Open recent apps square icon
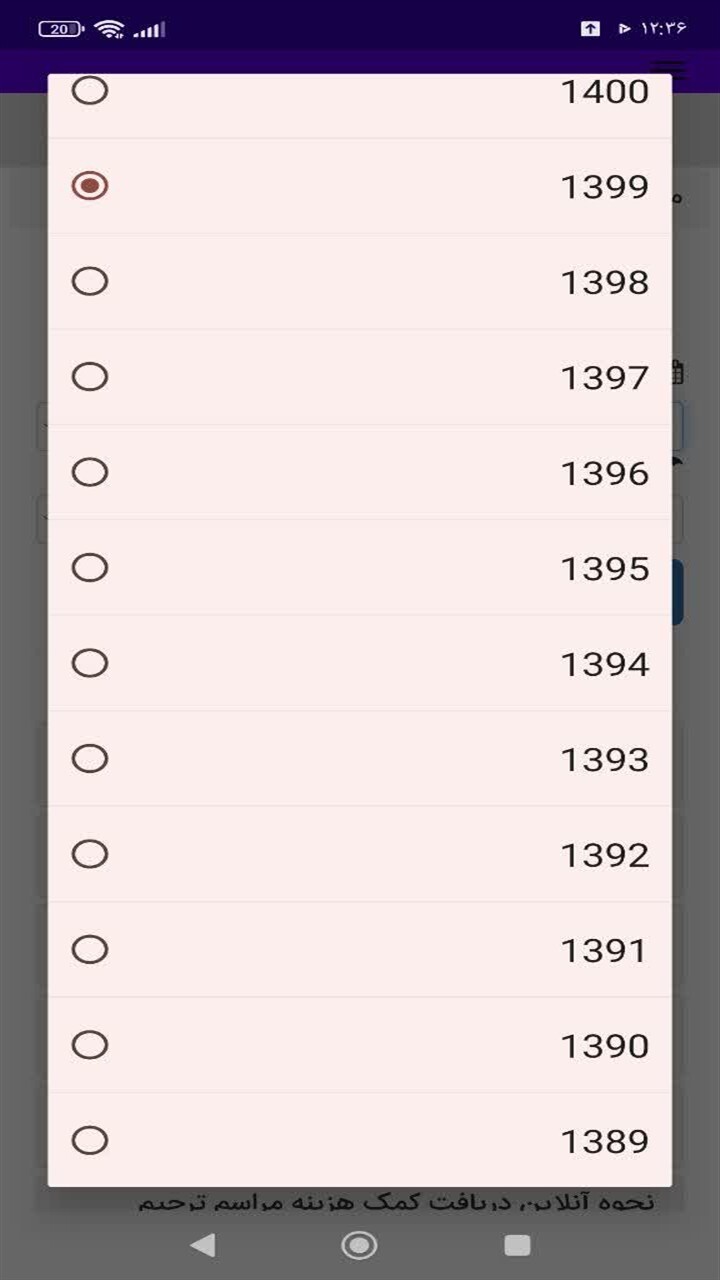Image resolution: width=720 pixels, height=1280 pixels. 517,1245
